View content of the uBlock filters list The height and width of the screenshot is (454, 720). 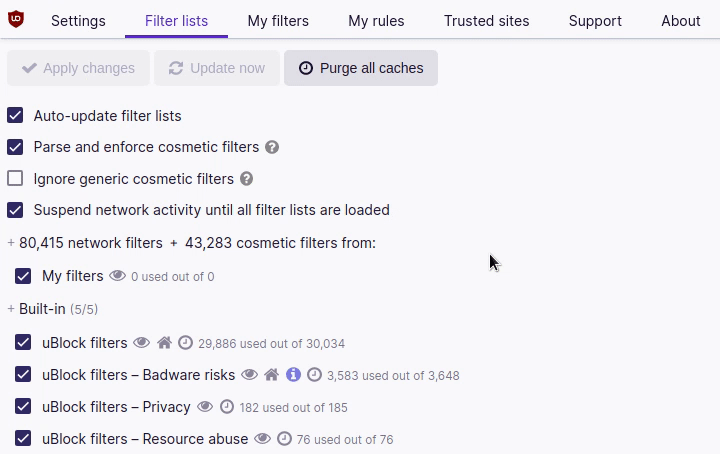(x=141, y=343)
